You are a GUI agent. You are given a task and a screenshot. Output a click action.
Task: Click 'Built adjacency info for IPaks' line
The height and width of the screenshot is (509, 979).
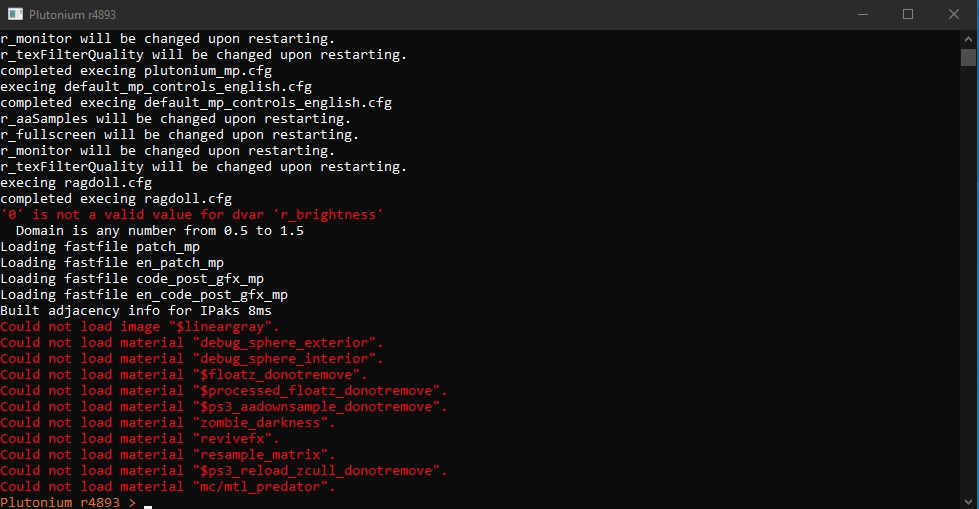(x=135, y=310)
